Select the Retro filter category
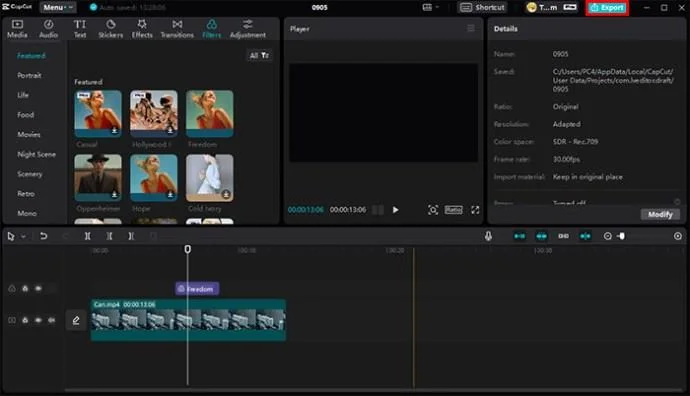 pyautogui.click(x=26, y=194)
